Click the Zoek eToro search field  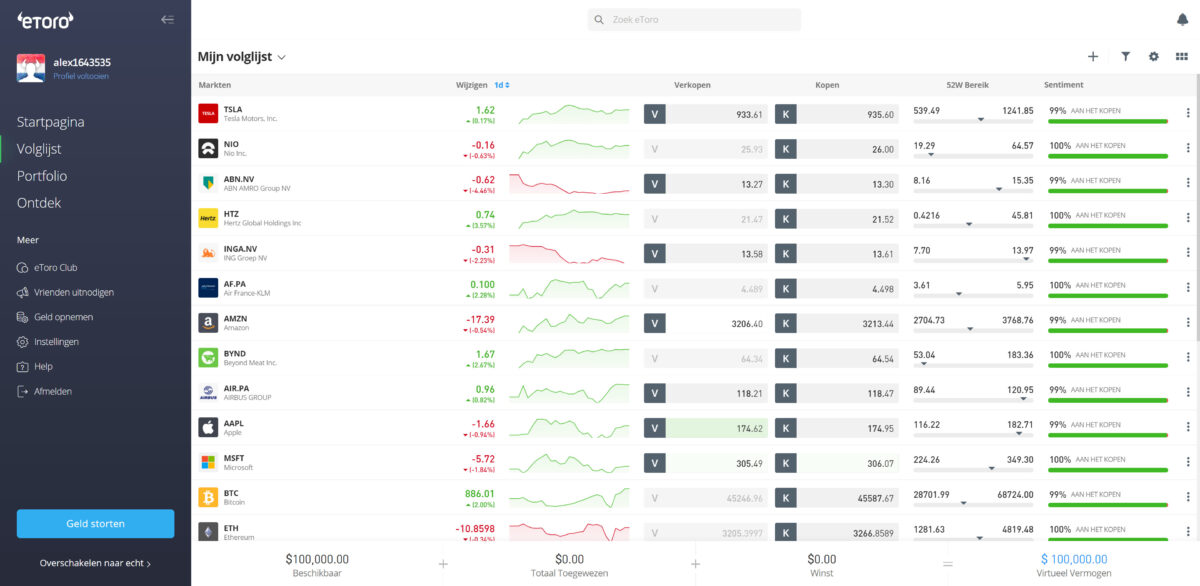point(694,20)
